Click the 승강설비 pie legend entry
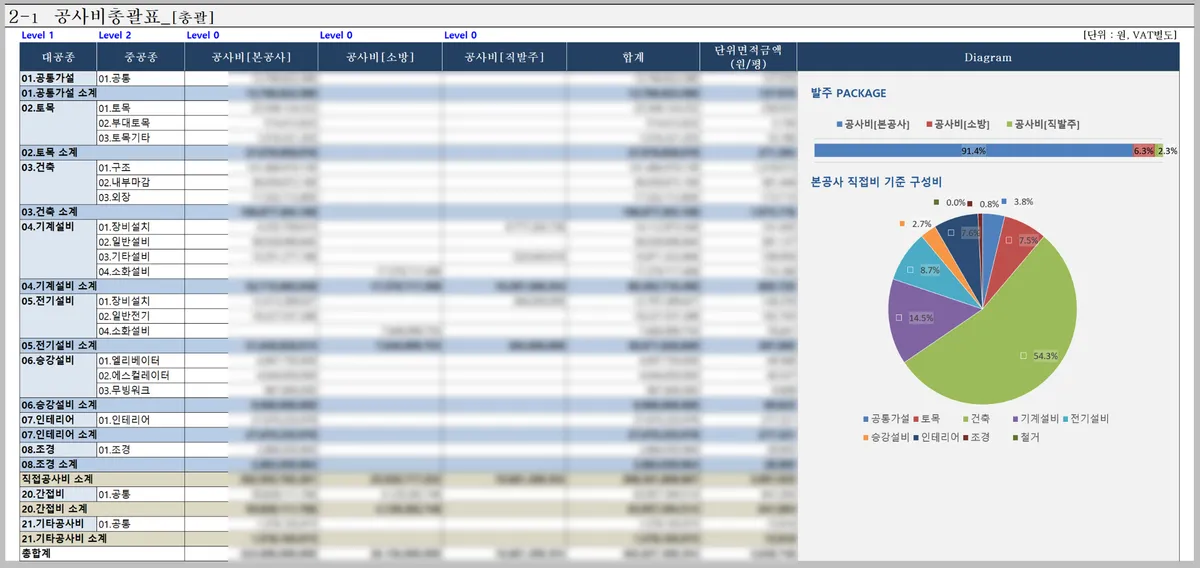 (886, 437)
